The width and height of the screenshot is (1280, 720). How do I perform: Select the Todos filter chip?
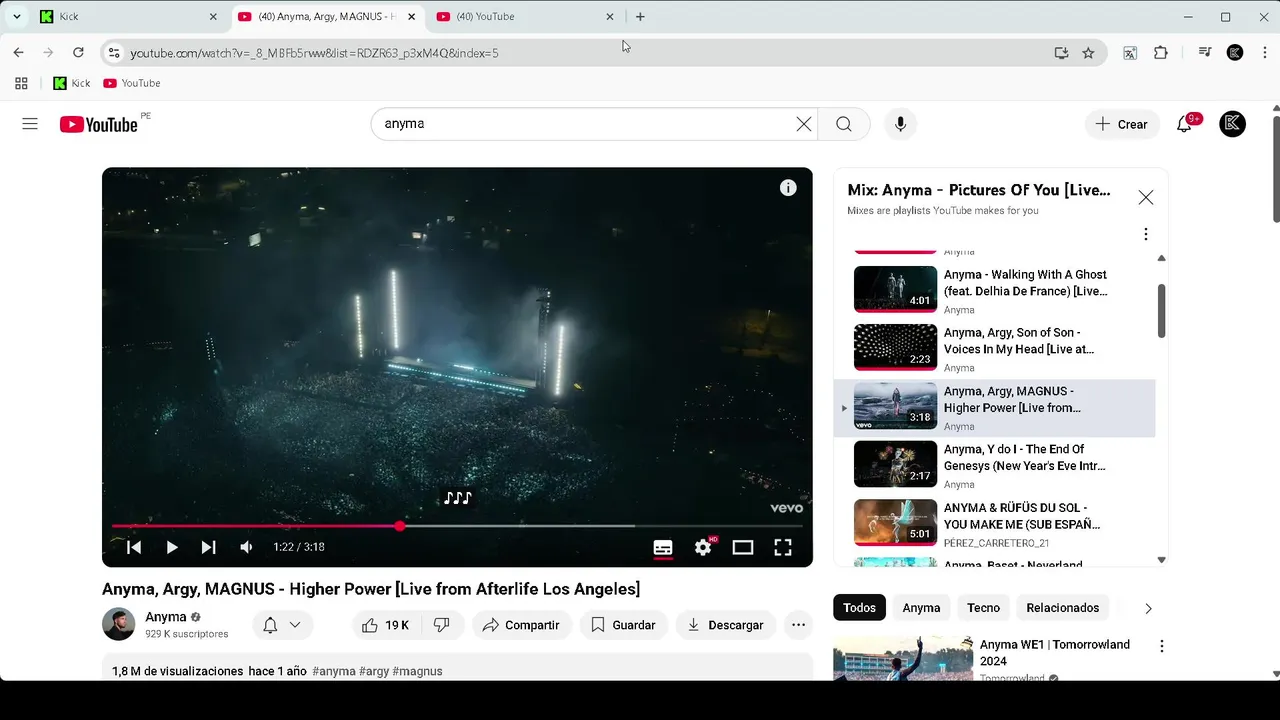pos(860,608)
